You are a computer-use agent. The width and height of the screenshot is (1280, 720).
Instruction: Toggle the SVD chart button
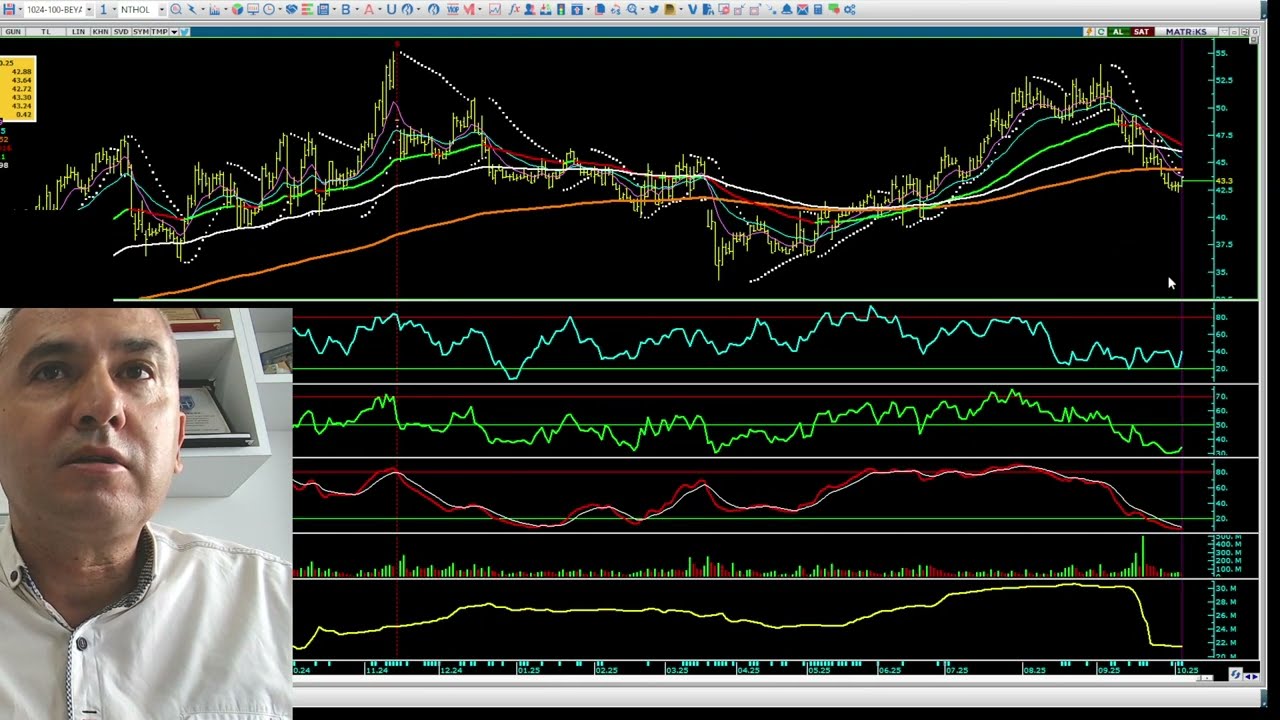(121, 32)
